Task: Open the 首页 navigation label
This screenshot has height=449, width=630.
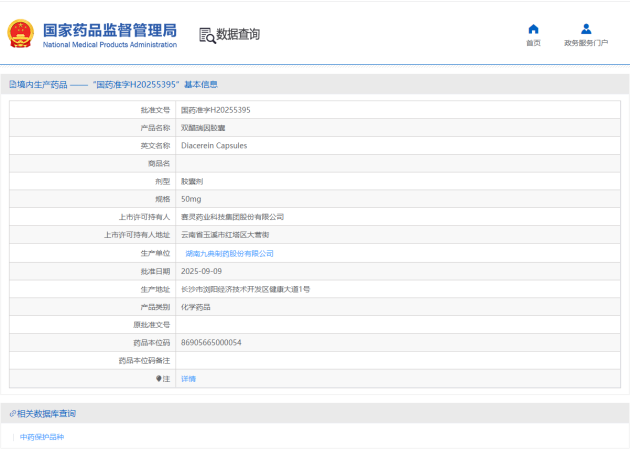Action: 533,43
